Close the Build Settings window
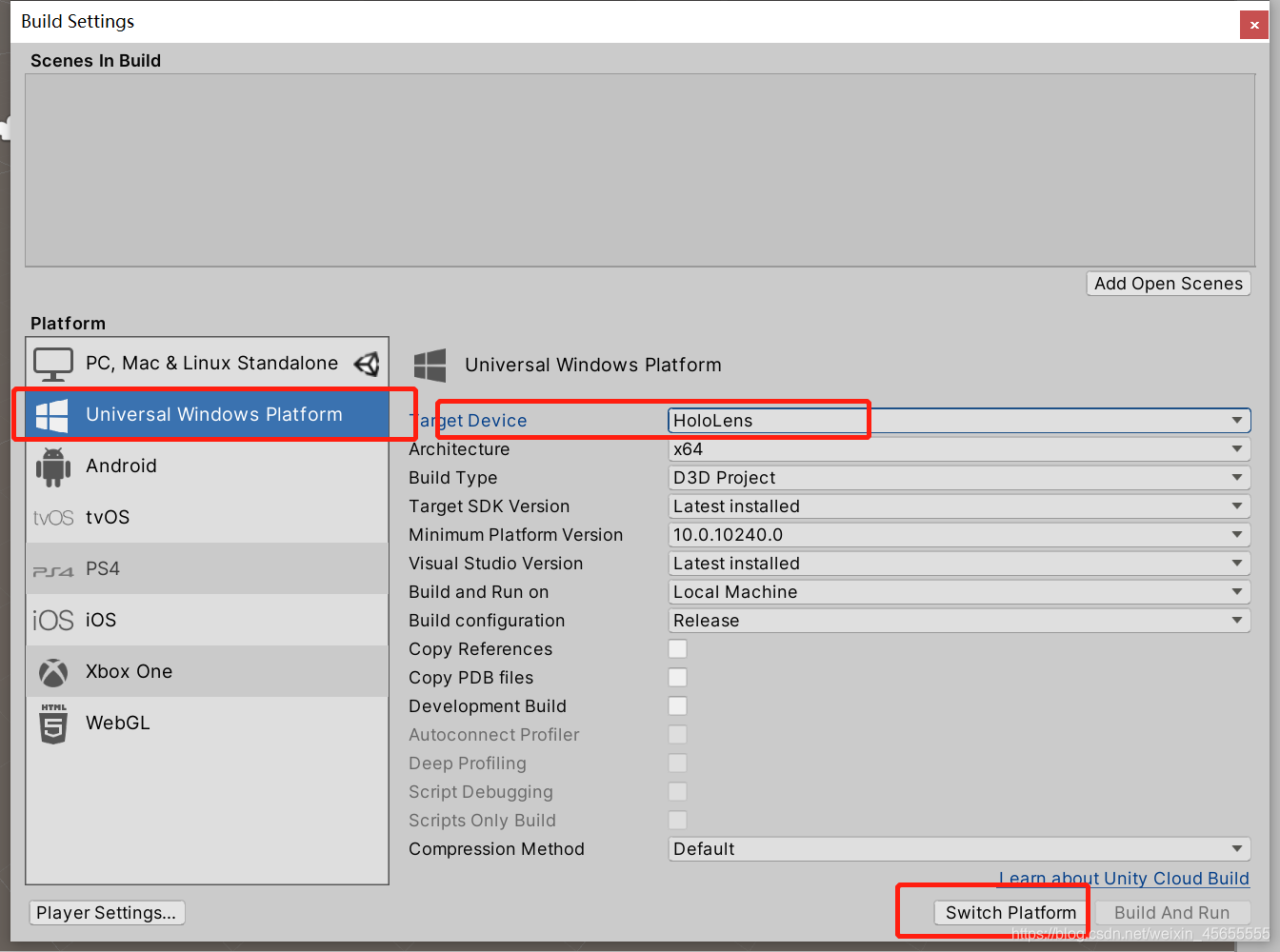 (1254, 25)
